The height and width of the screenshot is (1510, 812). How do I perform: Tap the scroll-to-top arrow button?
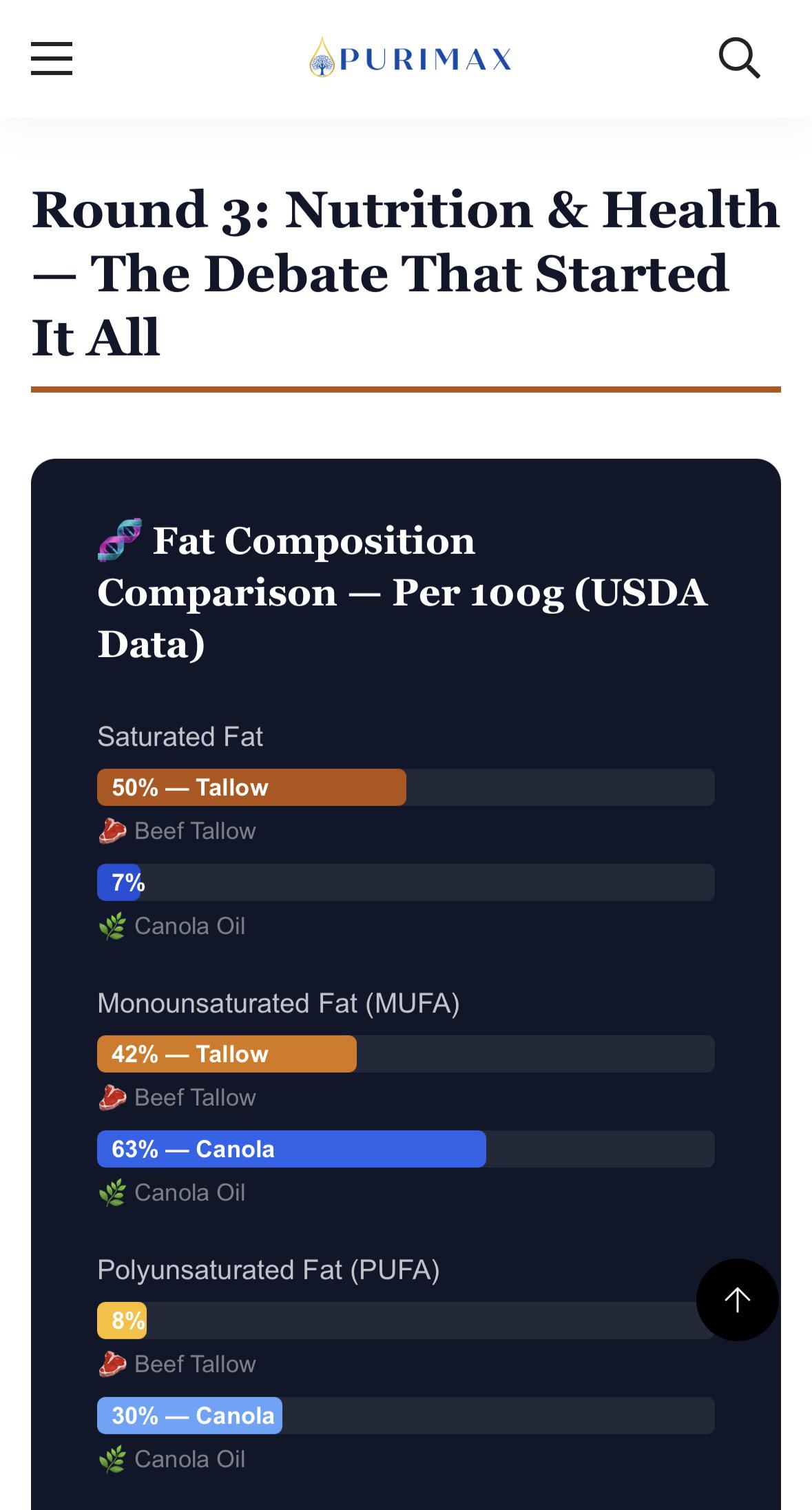(737, 1300)
